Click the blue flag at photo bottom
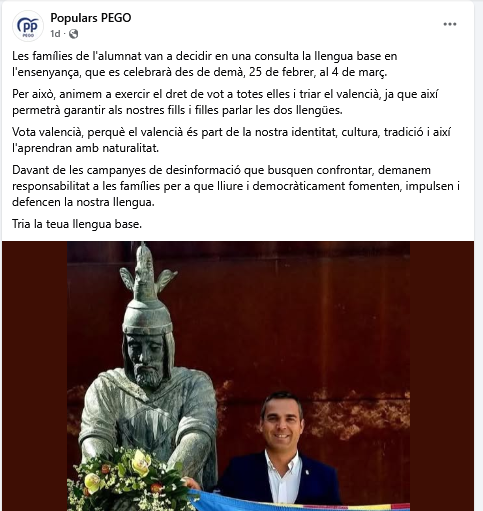The height and width of the screenshot is (511, 483). point(300,501)
